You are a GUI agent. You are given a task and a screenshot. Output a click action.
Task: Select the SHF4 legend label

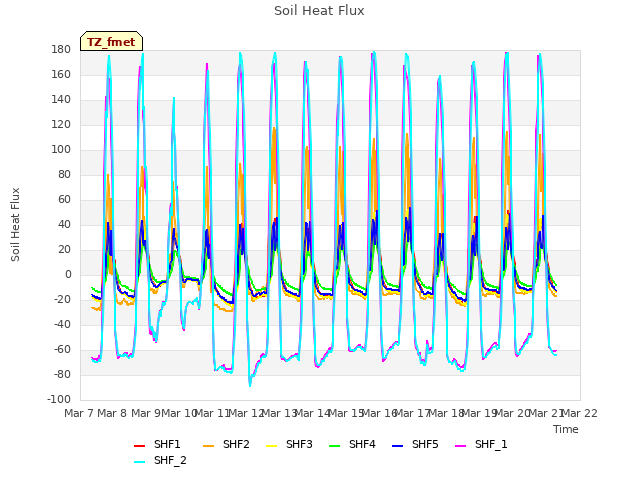point(362,444)
